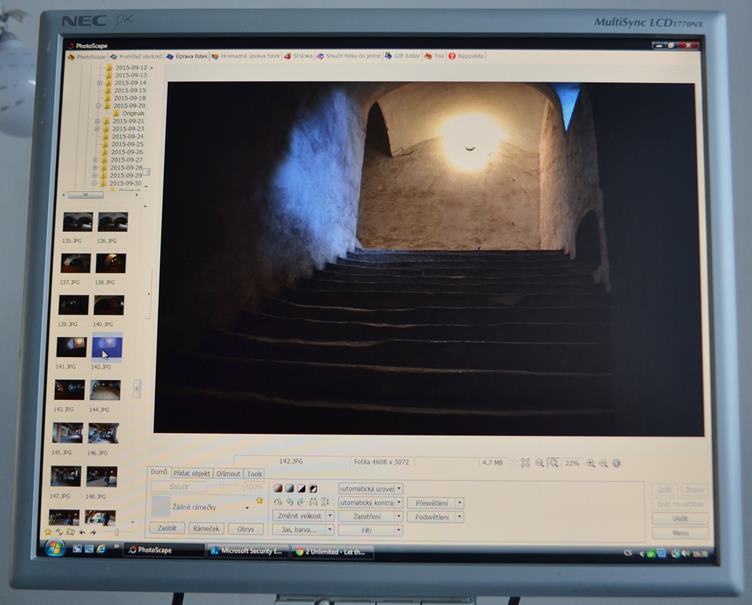Open the 'GIF Editor' tab
752x605 pixels.
pyautogui.click(x=402, y=56)
